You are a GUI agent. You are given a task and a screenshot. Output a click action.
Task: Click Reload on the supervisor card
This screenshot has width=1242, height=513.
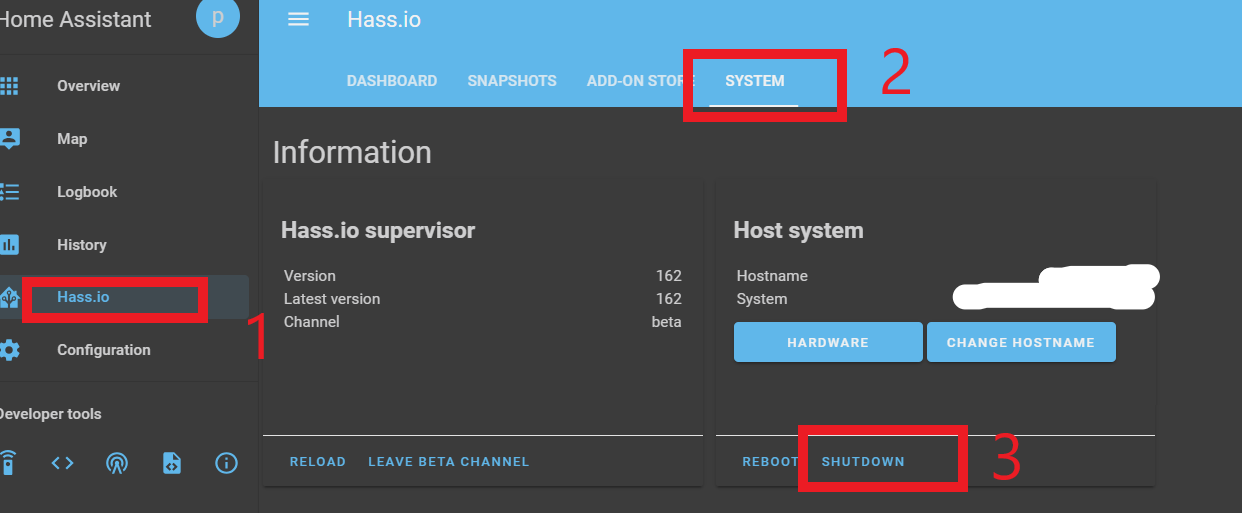click(x=318, y=462)
